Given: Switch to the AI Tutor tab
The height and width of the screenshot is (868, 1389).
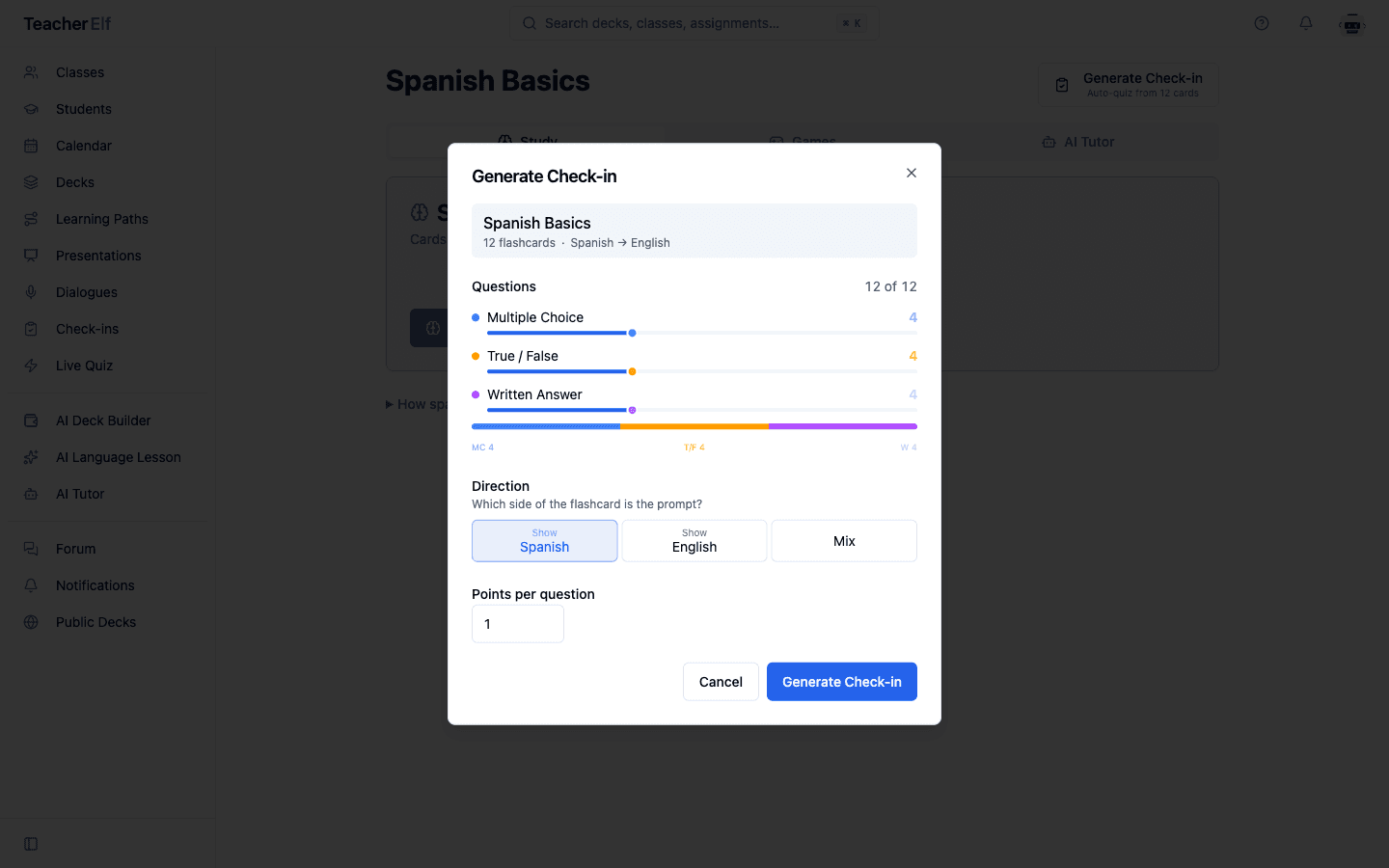Looking at the screenshot, I should (x=1078, y=142).
